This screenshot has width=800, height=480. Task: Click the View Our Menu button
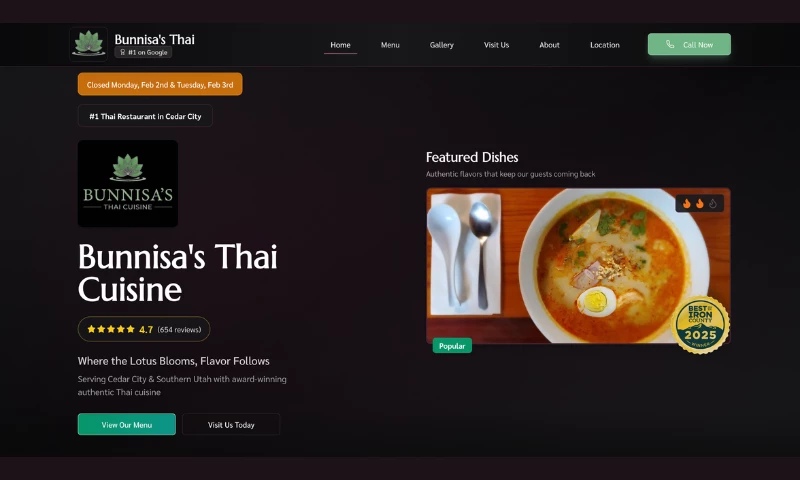coord(127,424)
